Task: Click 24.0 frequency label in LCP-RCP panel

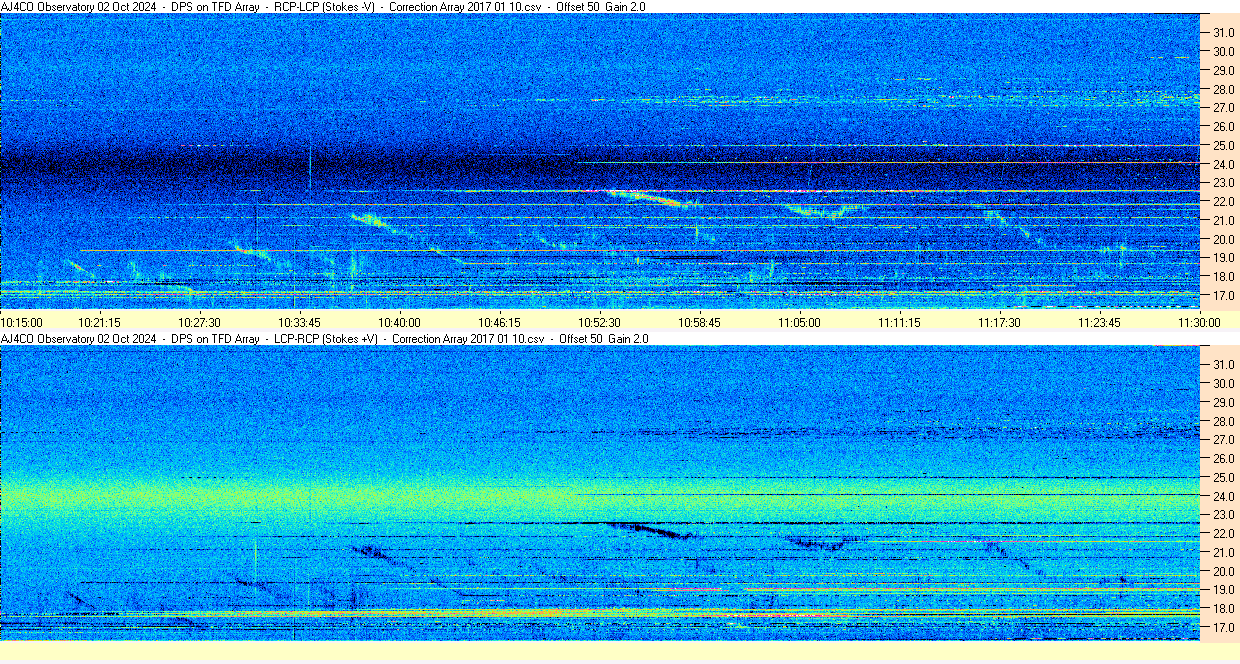Action: click(x=1224, y=496)
